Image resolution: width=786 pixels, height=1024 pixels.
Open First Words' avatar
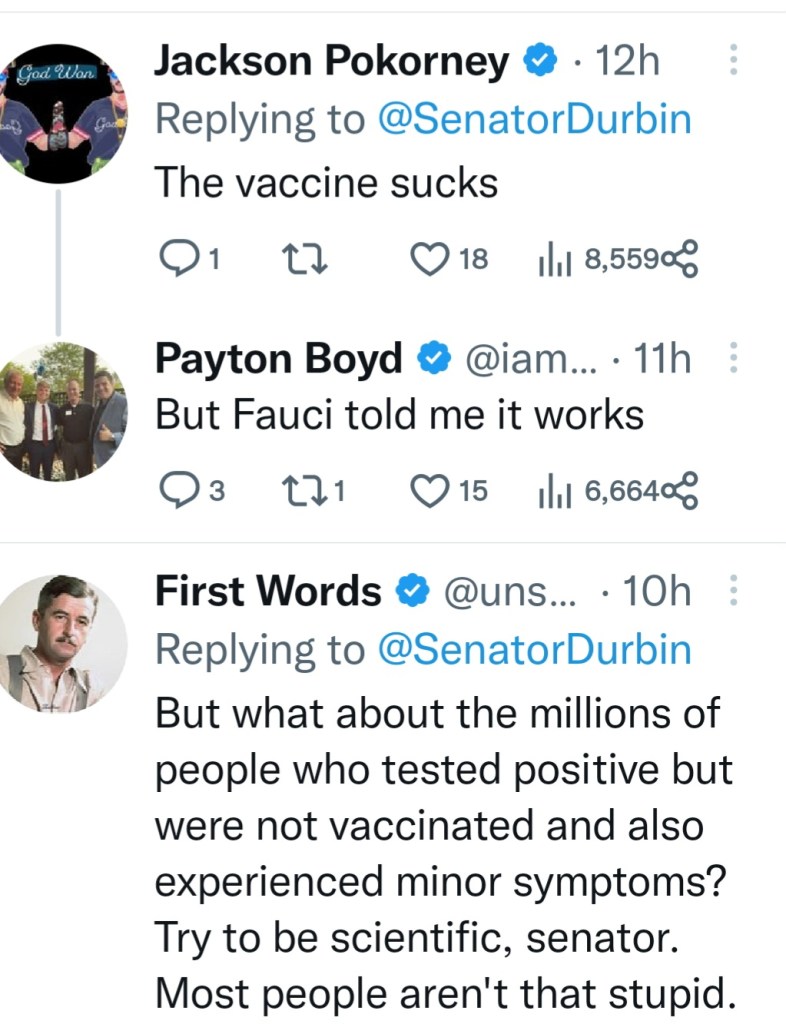pos(62,641)
